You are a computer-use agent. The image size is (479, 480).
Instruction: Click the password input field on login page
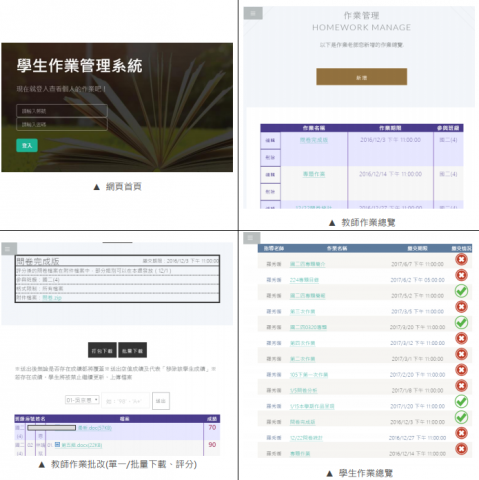[62, 124]
